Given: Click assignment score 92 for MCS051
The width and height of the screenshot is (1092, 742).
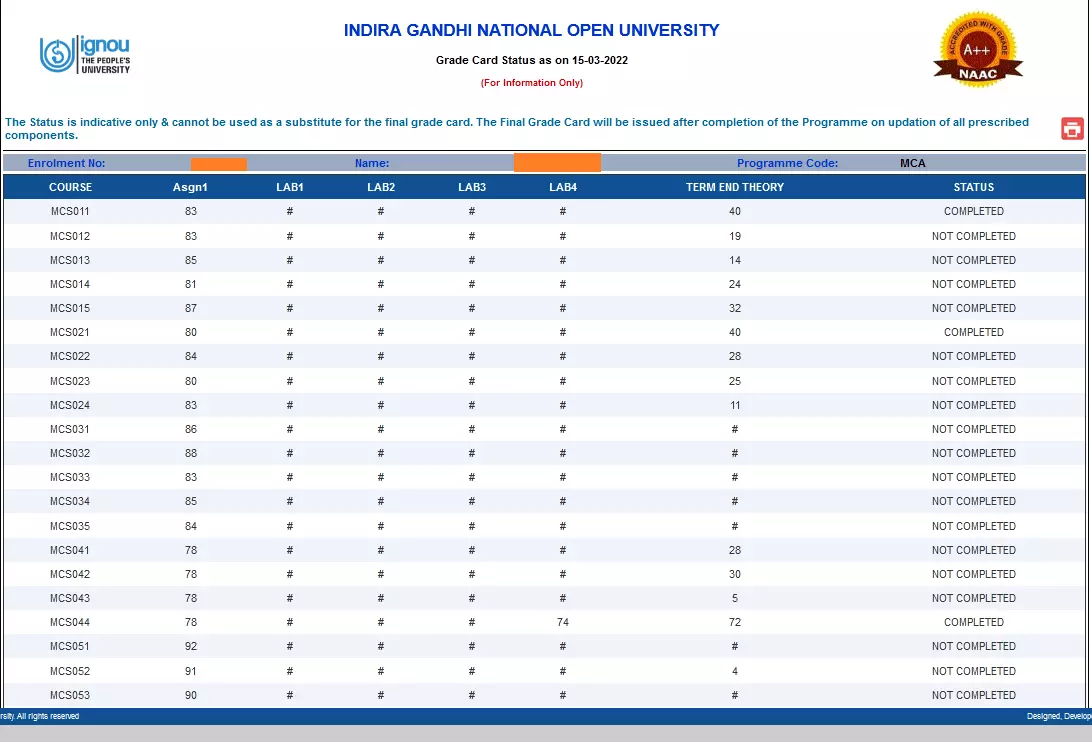Looking at the screenshot, I should point(191,646).
